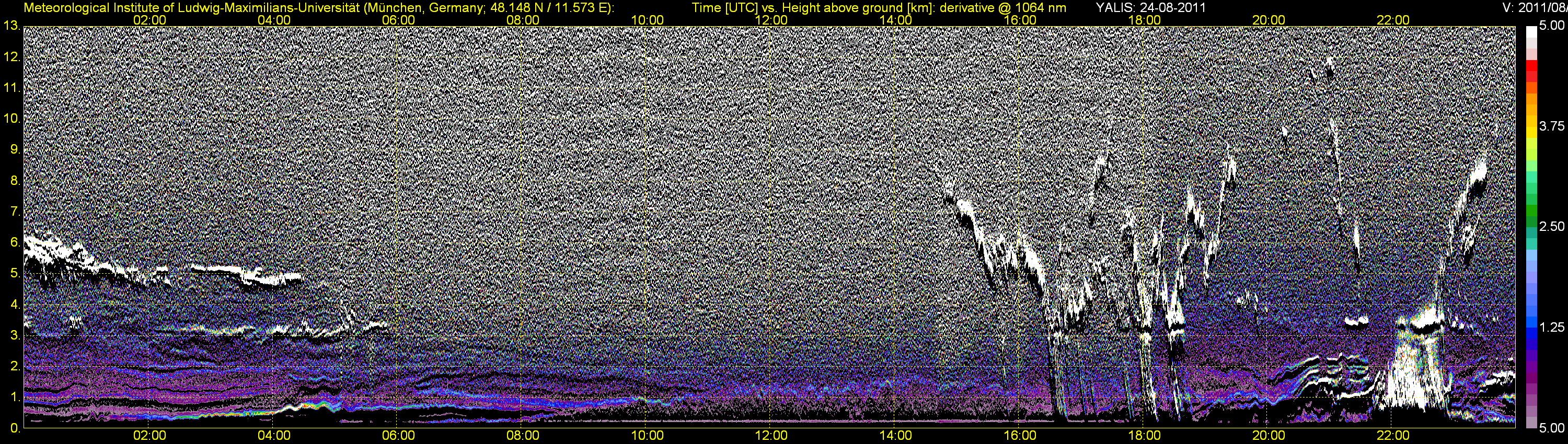Click the 08:00 label on bottom time axis
1568x444 pixels.
click(x=523, y=436)
